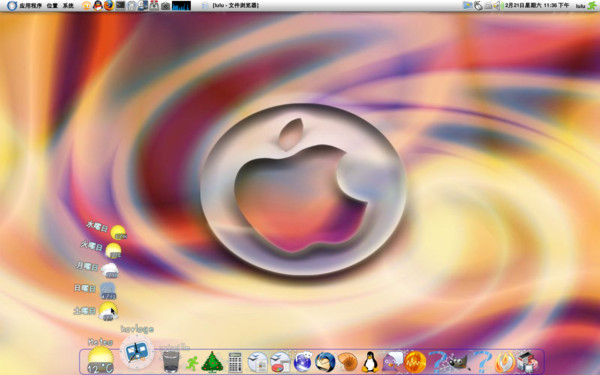600x375 pixels.
Task: Open the date and time clock applet
Action: 537,5
